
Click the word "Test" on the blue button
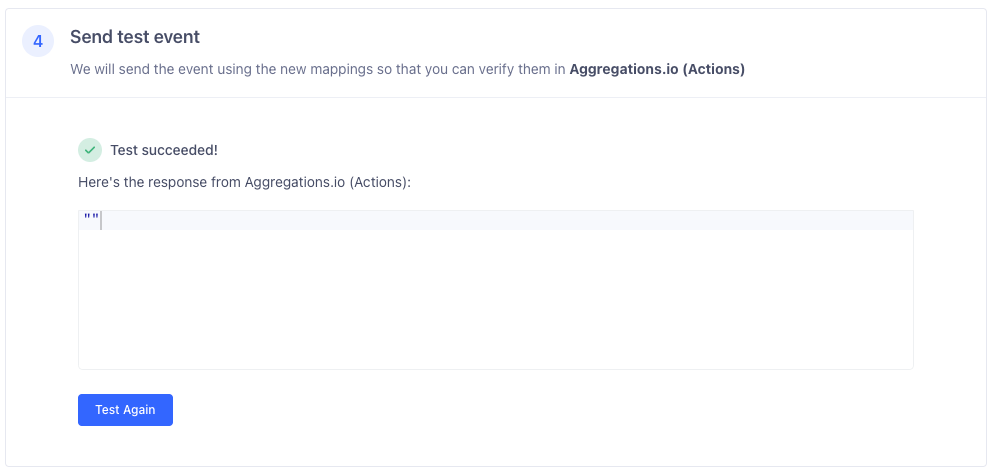(107, 410)
